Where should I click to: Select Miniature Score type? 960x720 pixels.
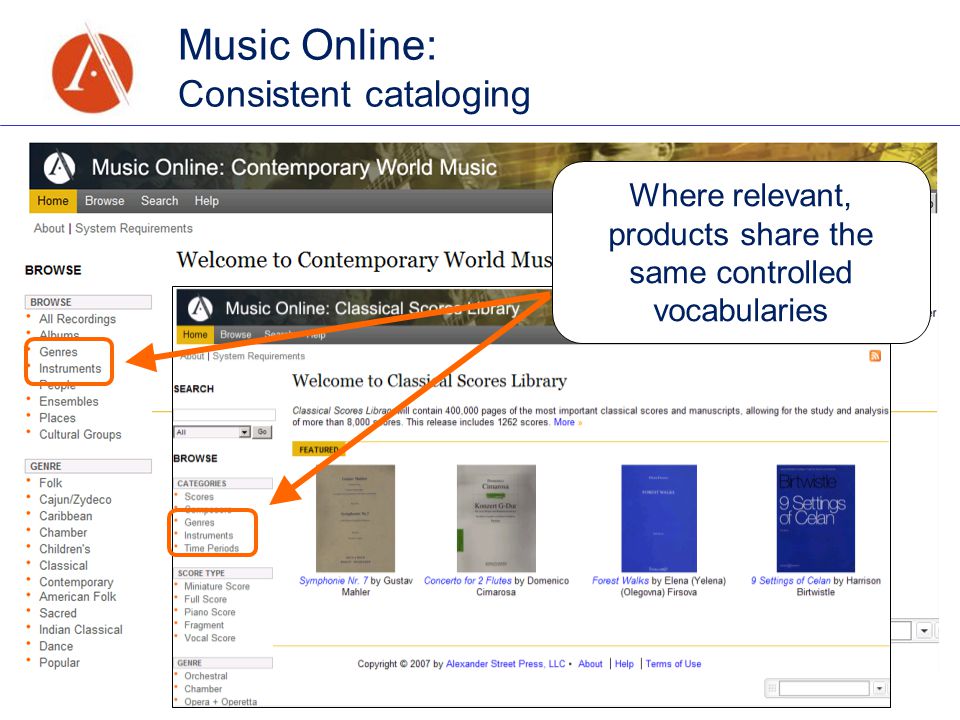(x=217, y=587)
